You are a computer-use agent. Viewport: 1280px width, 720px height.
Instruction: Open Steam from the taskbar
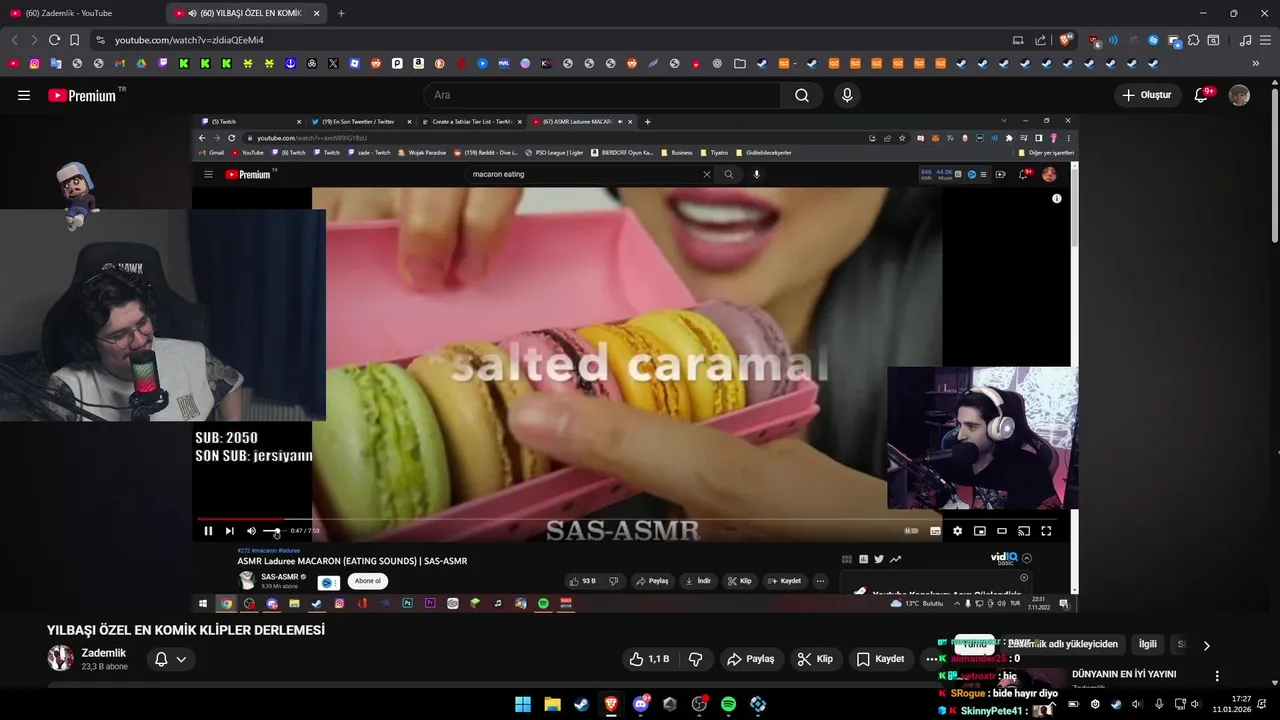[581, 704]
